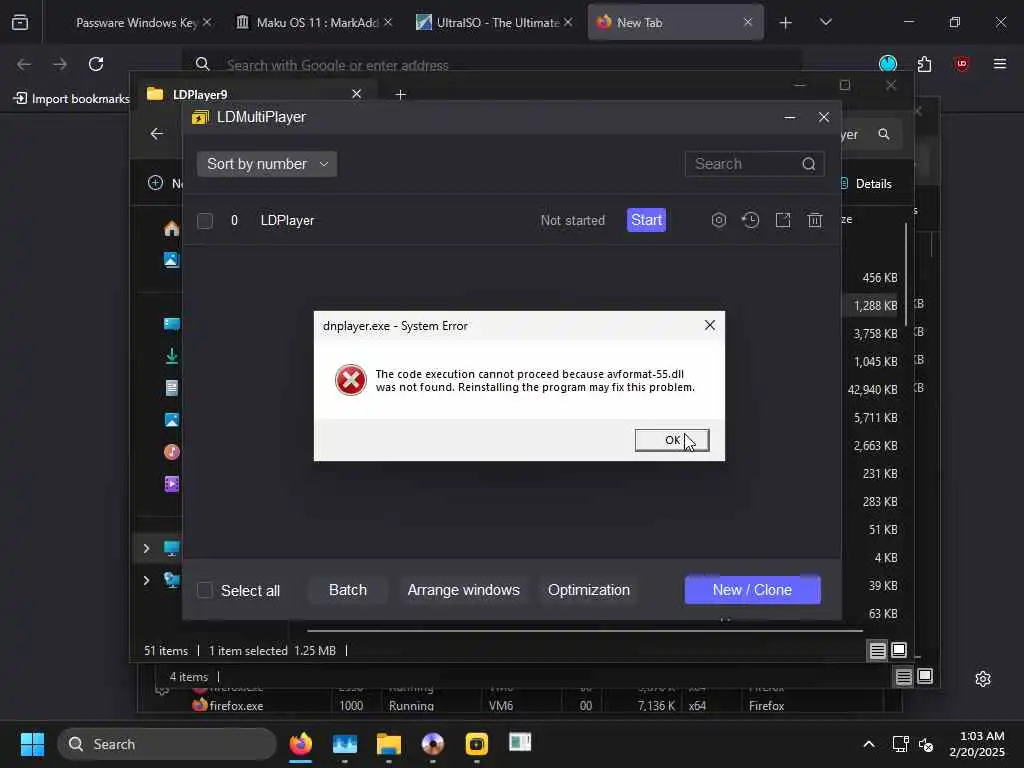Image resolution: width=1024 pixels, height=768 pixels.
Task: Expand This PC tree node in sidebar
Action: (x=146, y=548)
